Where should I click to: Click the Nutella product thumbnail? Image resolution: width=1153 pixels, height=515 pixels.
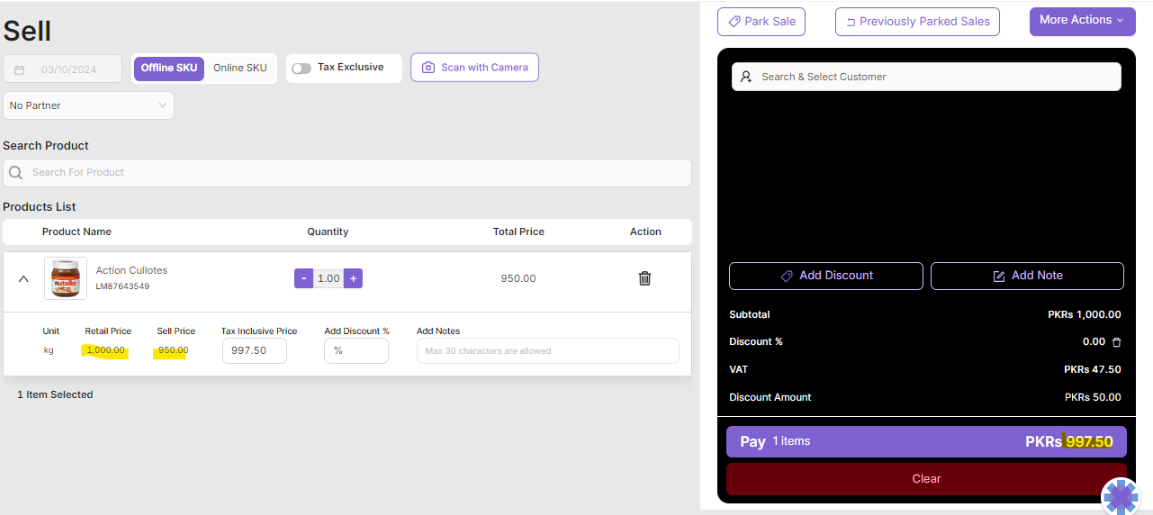coord(65,278)
